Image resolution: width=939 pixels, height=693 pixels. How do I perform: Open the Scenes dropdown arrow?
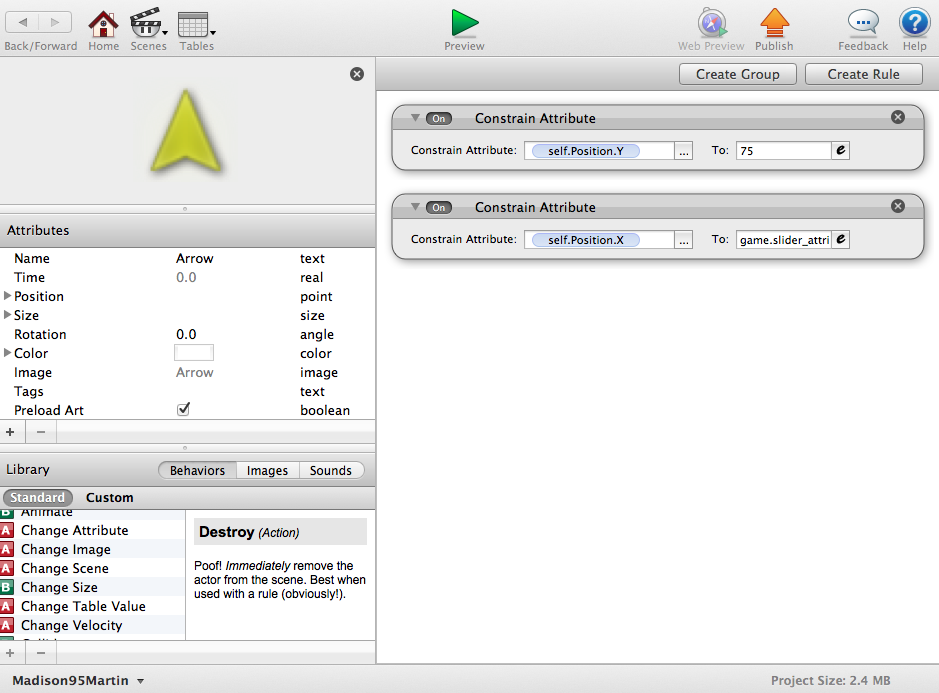tap(165, 33)
